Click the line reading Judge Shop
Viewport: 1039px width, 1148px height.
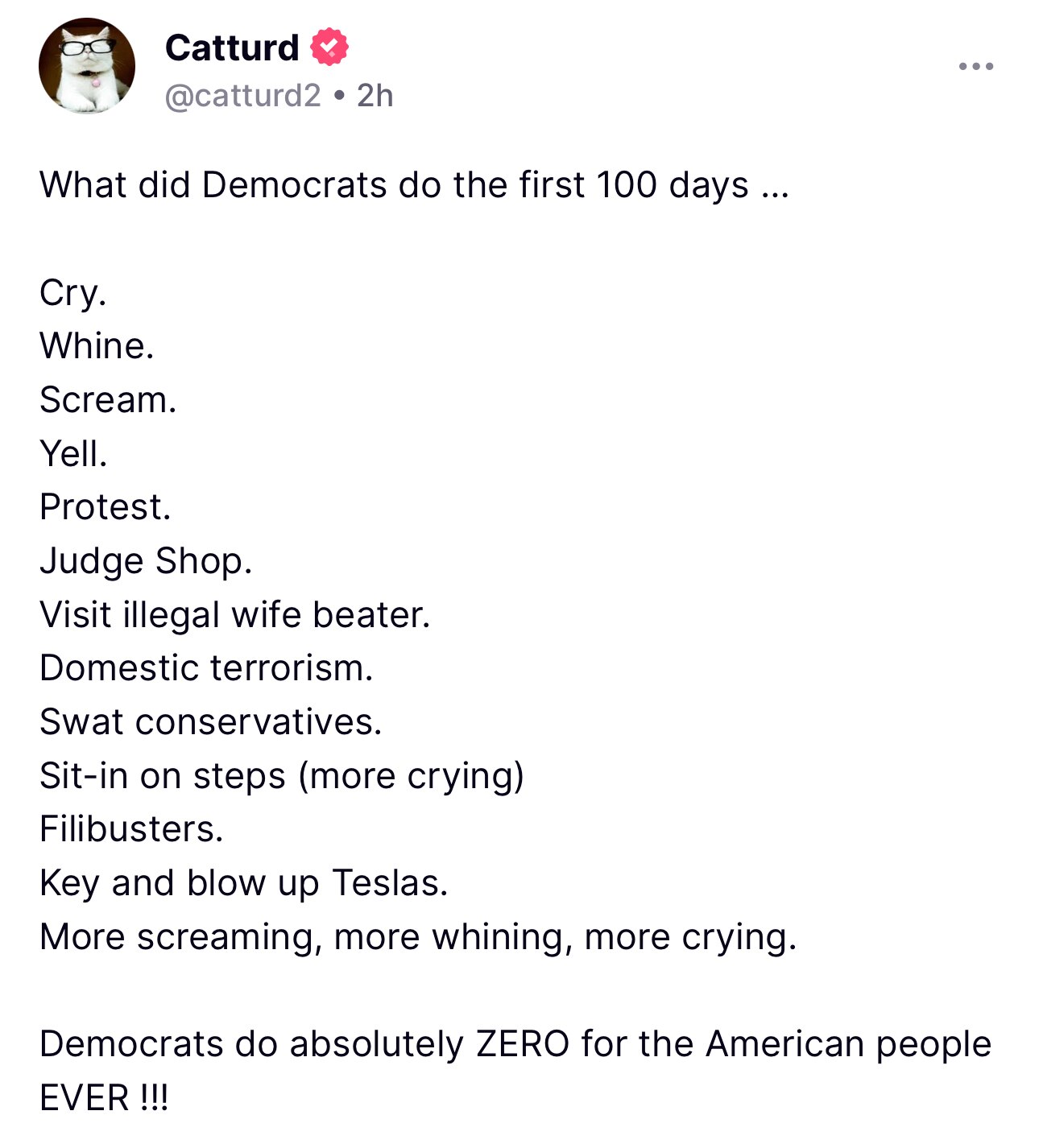pyautogui.click(x=147, y=560)
